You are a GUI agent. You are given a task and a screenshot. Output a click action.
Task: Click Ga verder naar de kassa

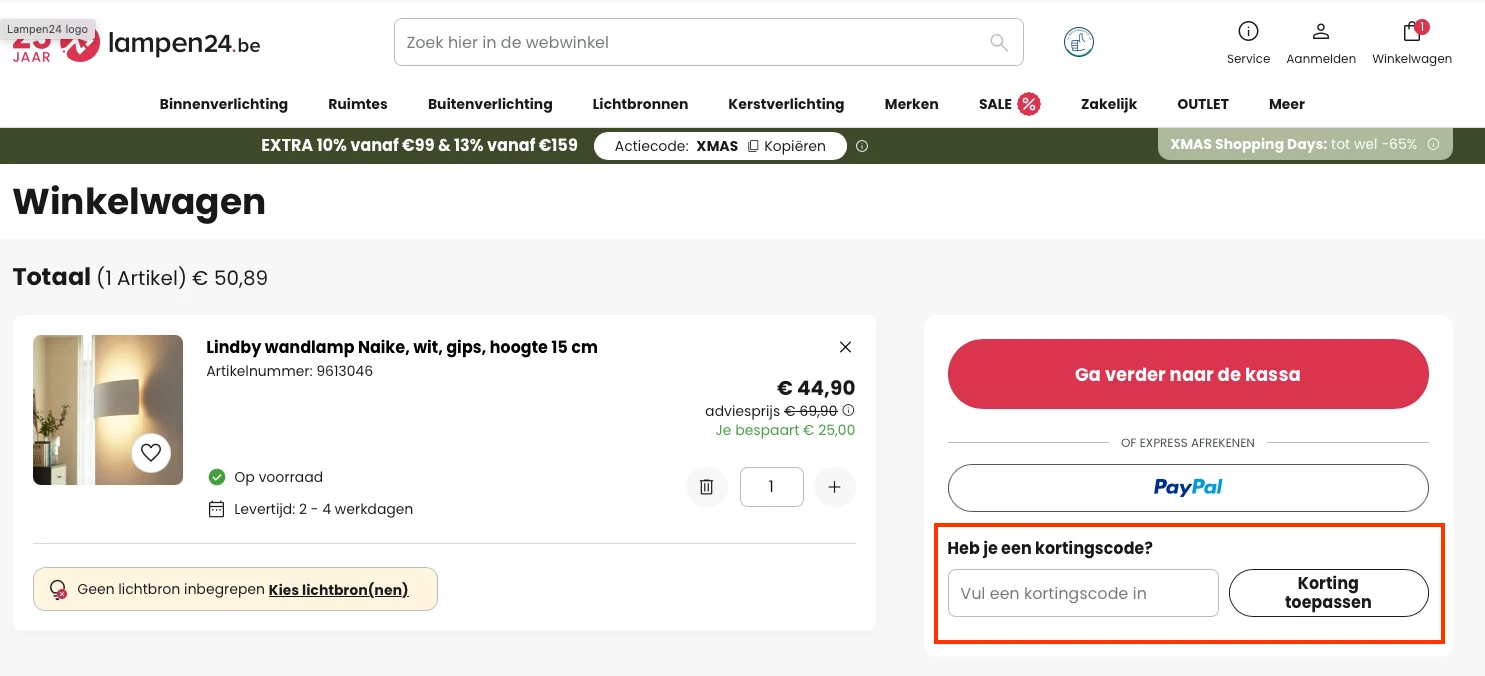[1188, 374]
